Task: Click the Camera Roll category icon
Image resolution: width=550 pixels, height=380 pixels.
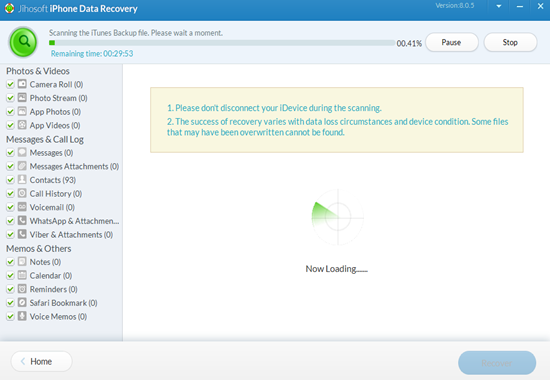Action: 22,84
